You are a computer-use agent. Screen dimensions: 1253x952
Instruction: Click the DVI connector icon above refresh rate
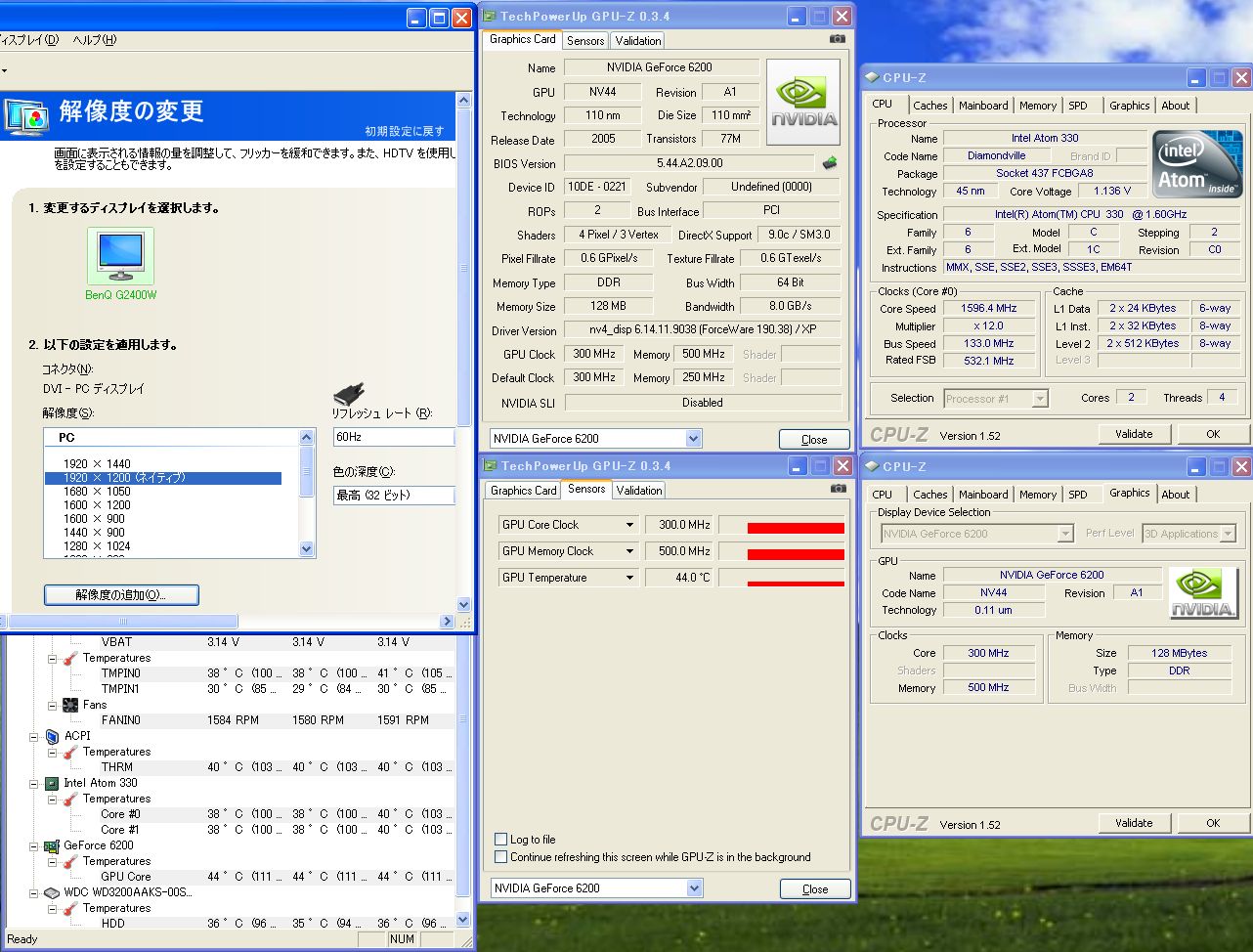348,394
